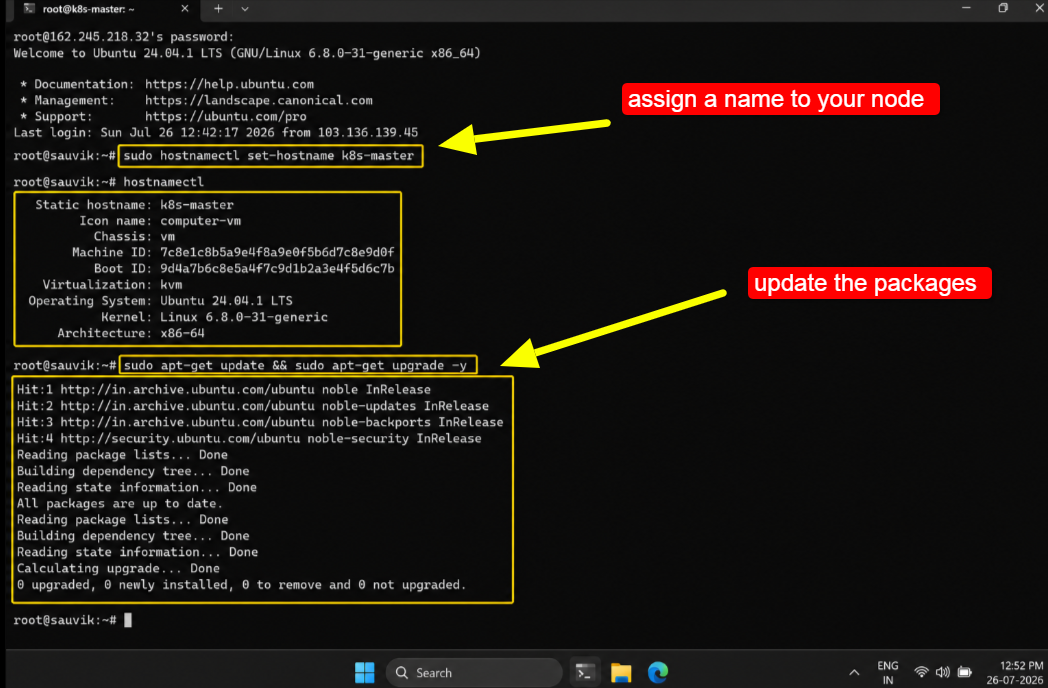Click the last terminal prompt cursor
The height and width of the screenshot is (688, 1048).
click(x=128, y=620)
